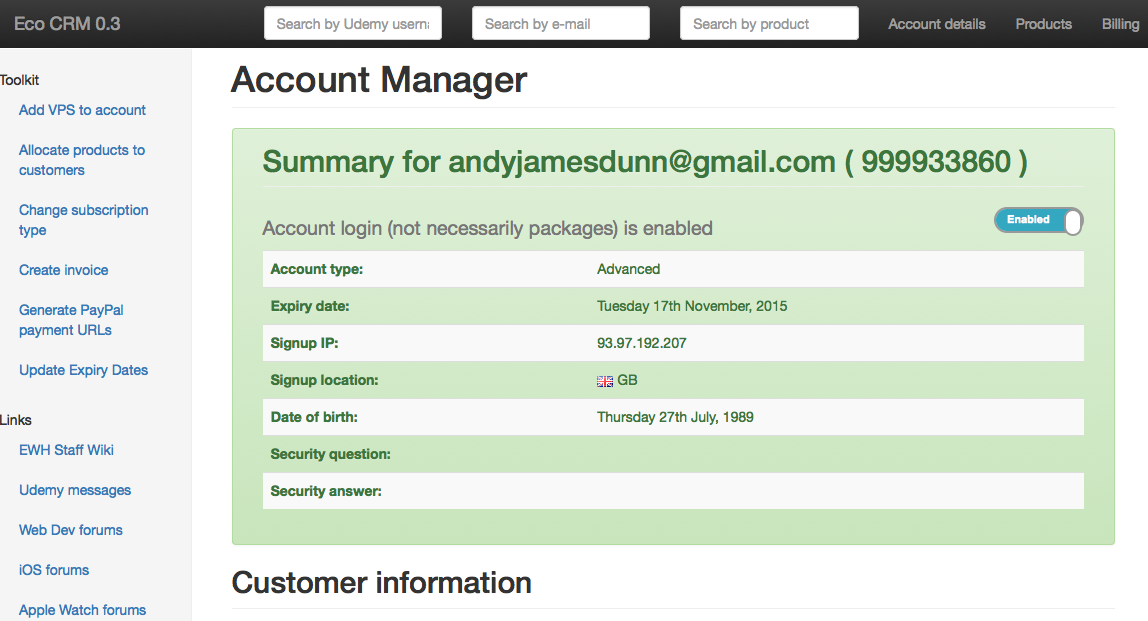Open the Apple Watch forums link
This screenshot has width=1148, height=621.
82,610
